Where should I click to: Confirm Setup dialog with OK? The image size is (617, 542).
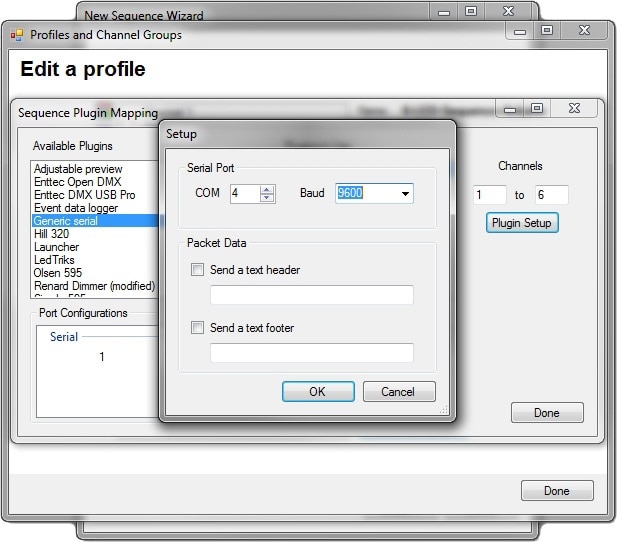318,392
